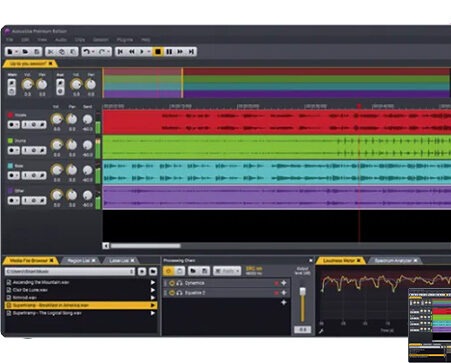
Task: Click the horizontal scrollbar left arrow
Action: click(106, 246)
